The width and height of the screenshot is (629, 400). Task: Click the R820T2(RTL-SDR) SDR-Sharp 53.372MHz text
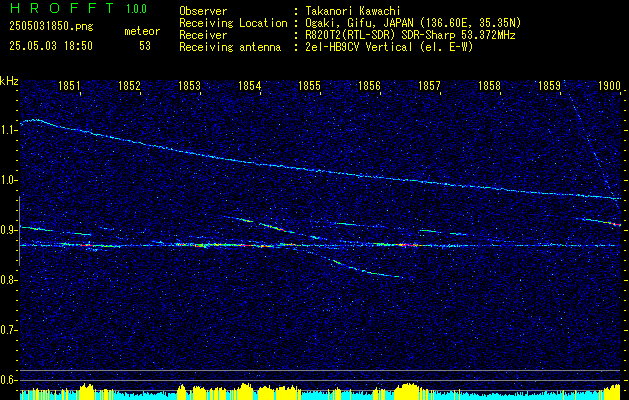click(410, 35)
